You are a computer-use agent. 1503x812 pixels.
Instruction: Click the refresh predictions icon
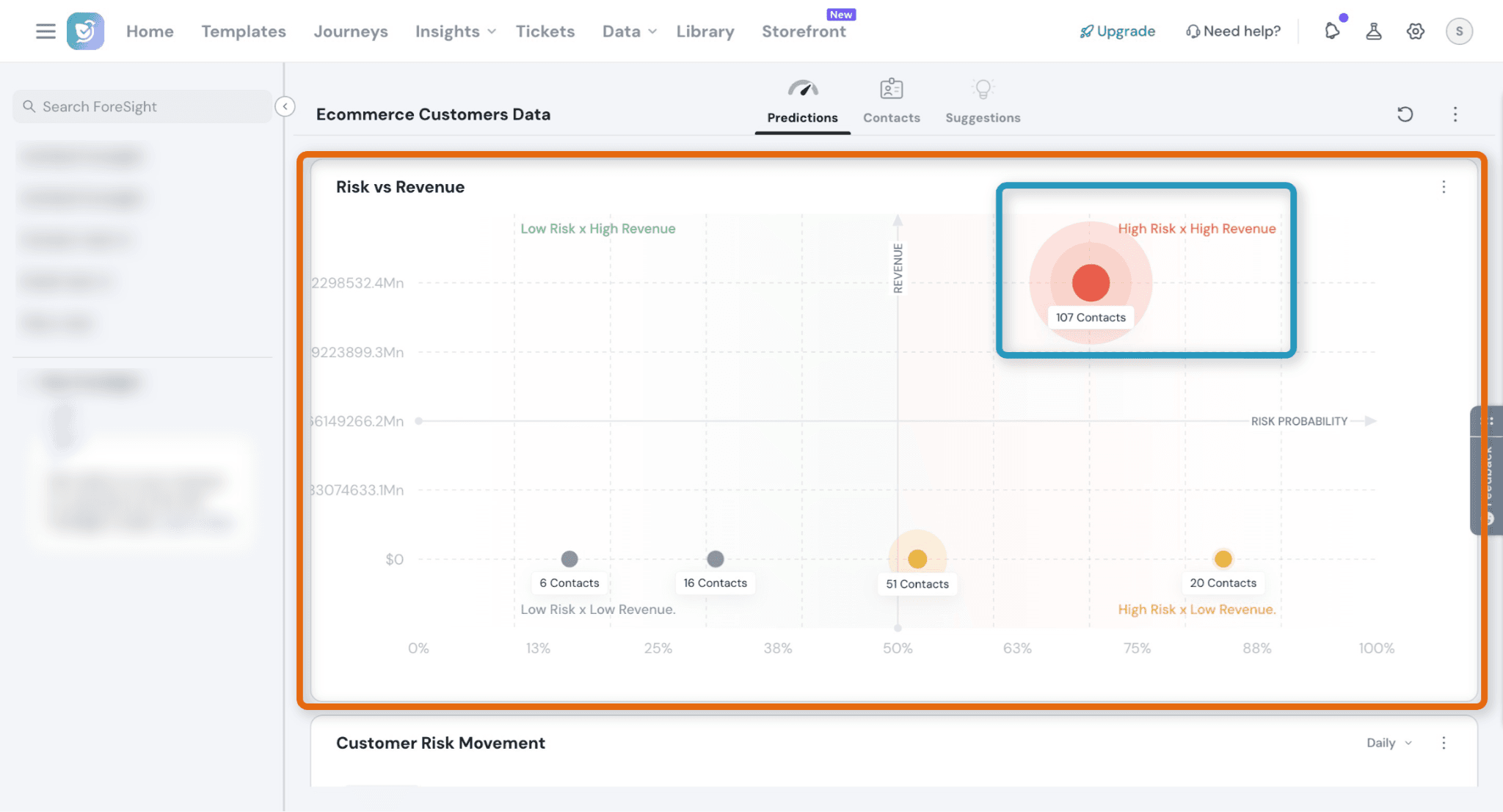[1405, 114]
